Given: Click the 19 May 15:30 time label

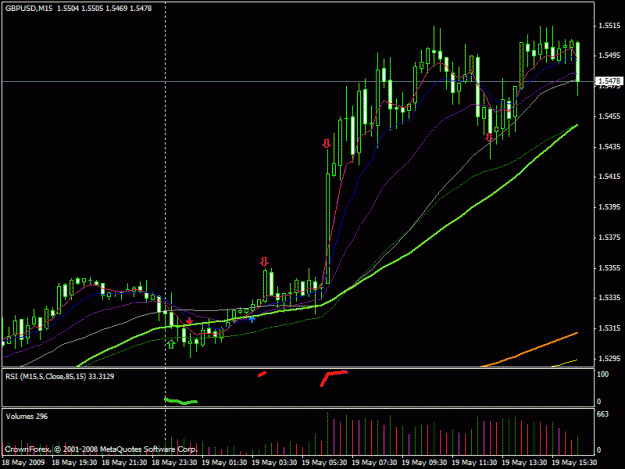Looking at the screenshot, I should [574, 463].
